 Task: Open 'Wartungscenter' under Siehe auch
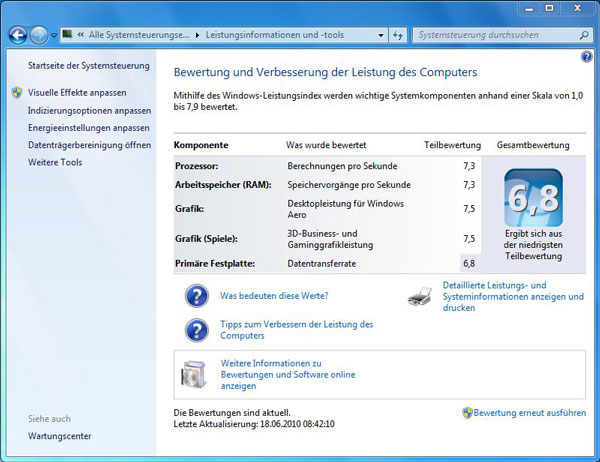60,436
